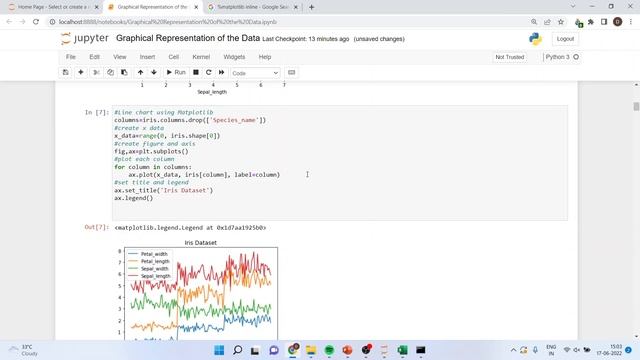
Task: Open the clock showing 15:03
Action: point(610,350)
